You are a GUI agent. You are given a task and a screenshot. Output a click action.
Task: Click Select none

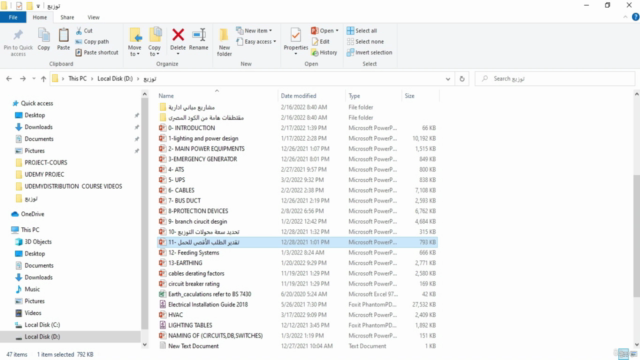click(x=365, y=42)
